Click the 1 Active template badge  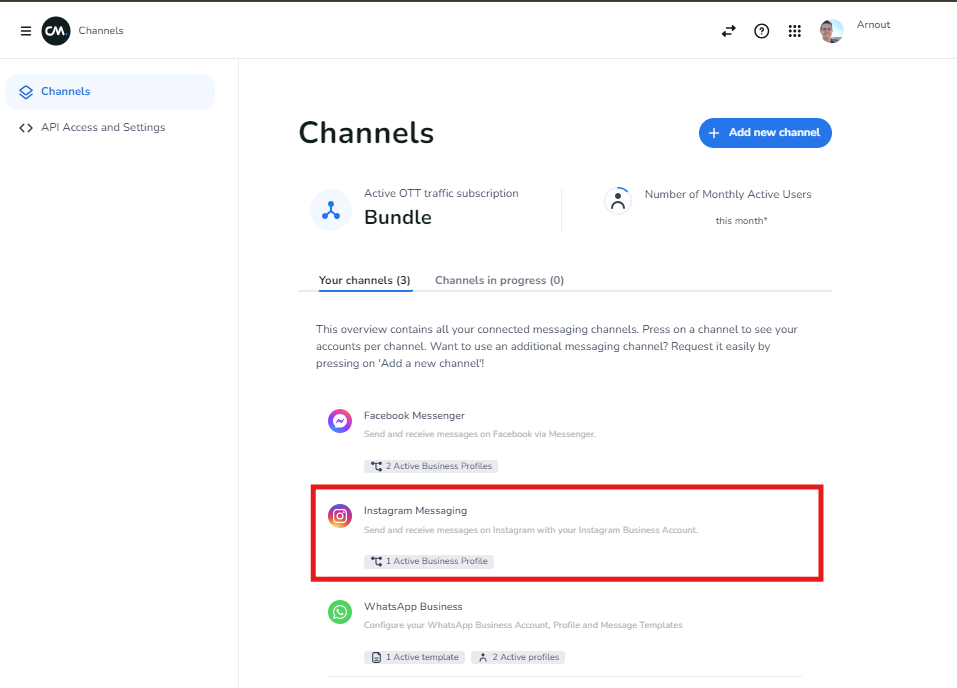click(x=415, y=657)
